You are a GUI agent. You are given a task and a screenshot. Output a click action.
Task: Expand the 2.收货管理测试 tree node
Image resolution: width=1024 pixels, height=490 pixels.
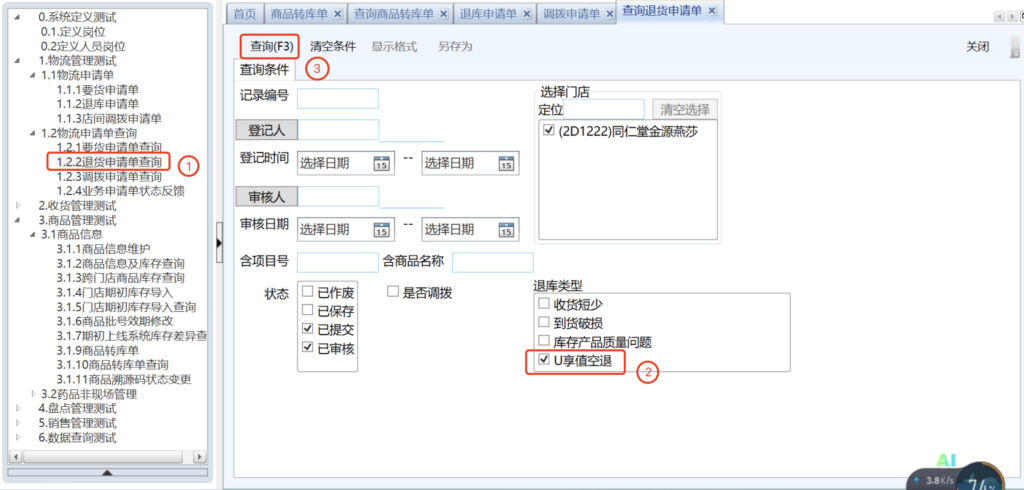pyautogui.click(x=20, y=205)
